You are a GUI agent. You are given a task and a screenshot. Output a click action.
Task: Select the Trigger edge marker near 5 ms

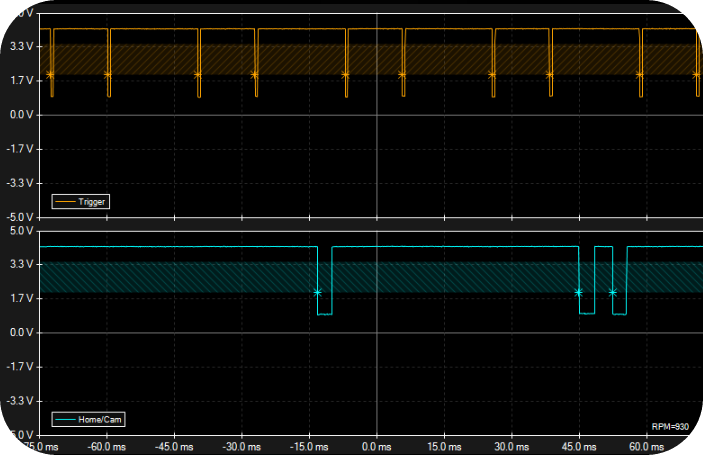(402, 75)
